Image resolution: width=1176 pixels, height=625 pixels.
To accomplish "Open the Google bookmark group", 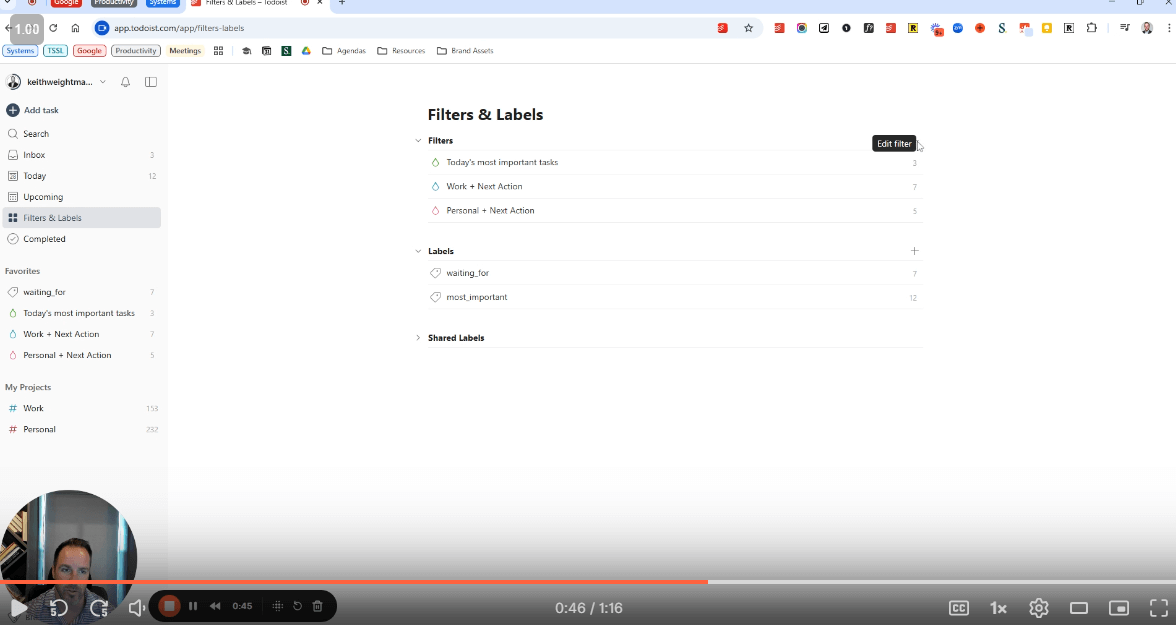I will 89,50.
